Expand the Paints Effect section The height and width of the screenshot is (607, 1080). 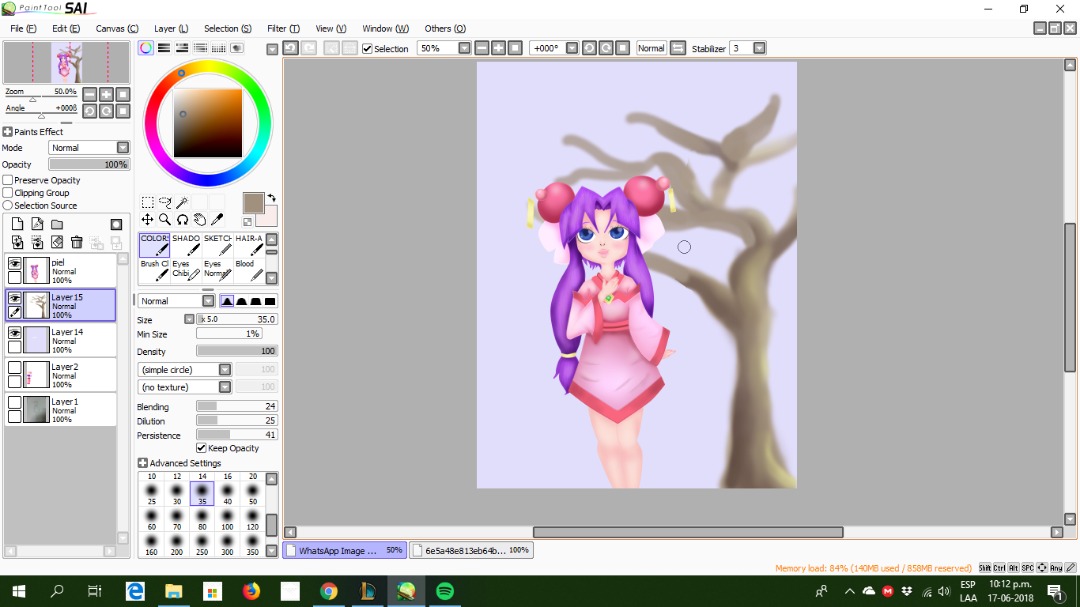click(8, 132)
